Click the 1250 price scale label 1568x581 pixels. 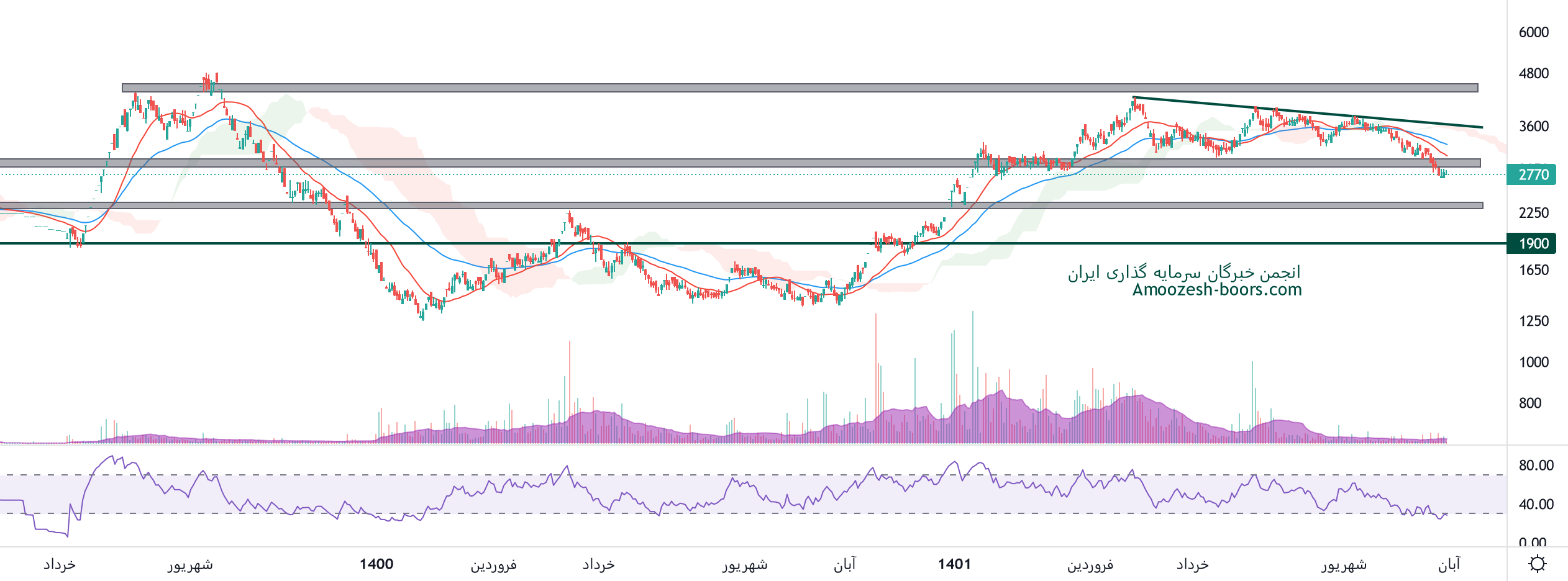[1533, 321]
